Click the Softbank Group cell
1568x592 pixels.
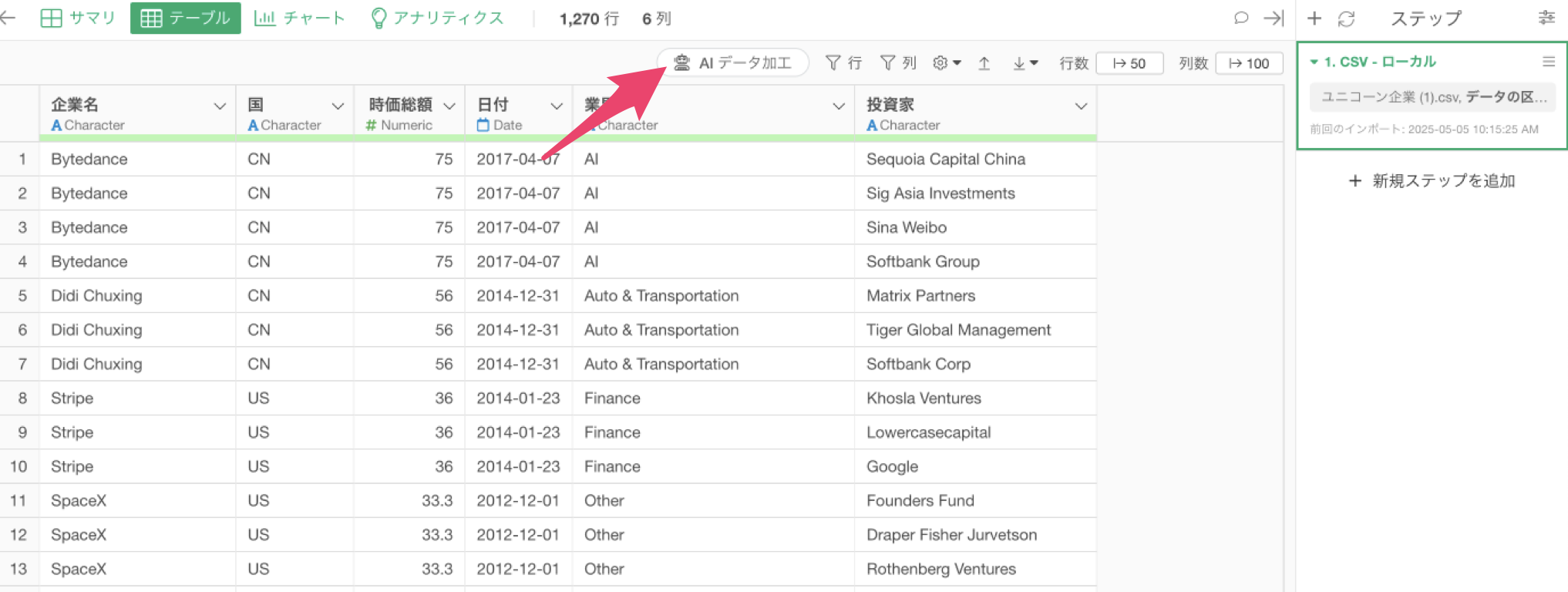[x=975, y=262]
